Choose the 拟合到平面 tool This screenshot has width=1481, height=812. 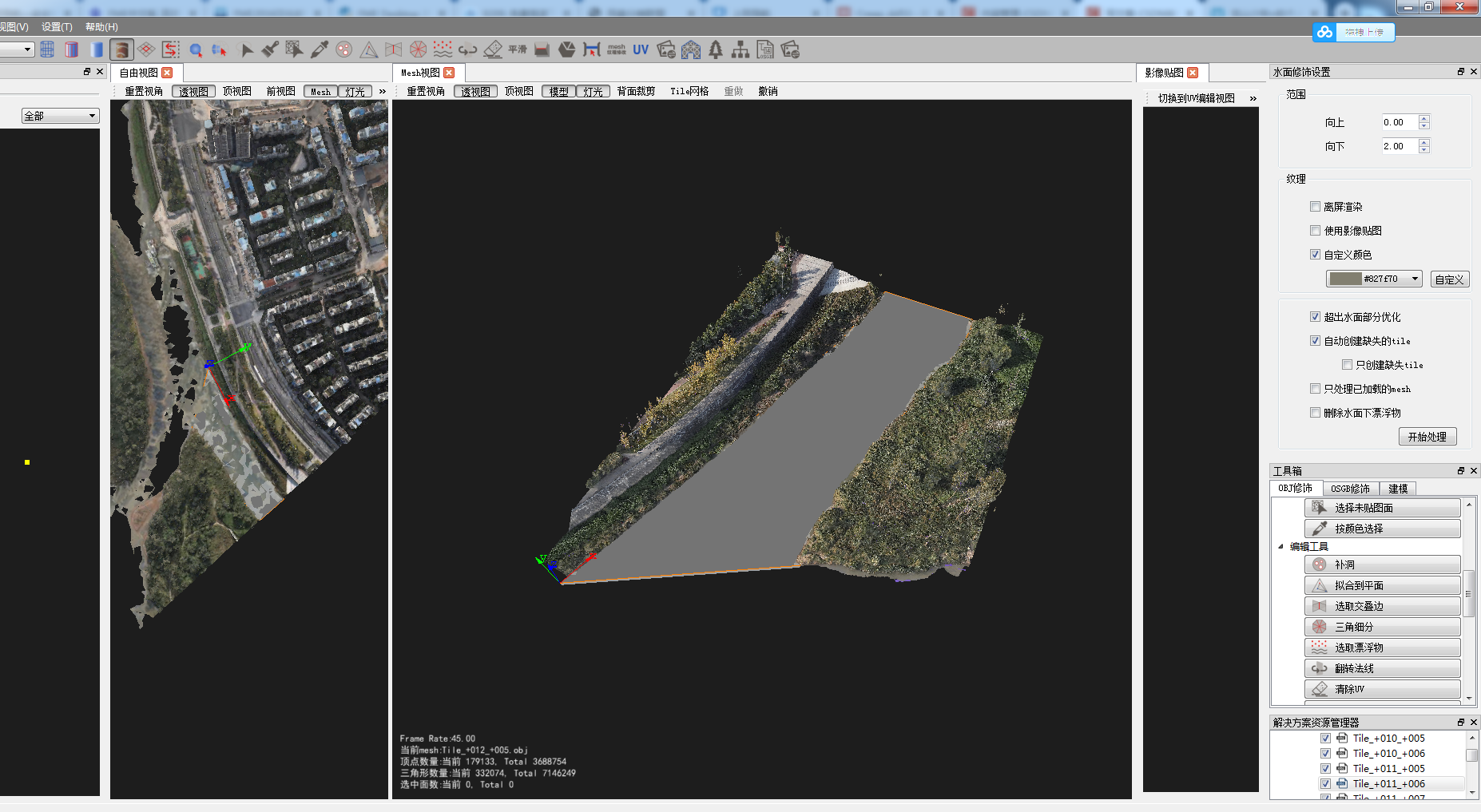coord(1383,584)
